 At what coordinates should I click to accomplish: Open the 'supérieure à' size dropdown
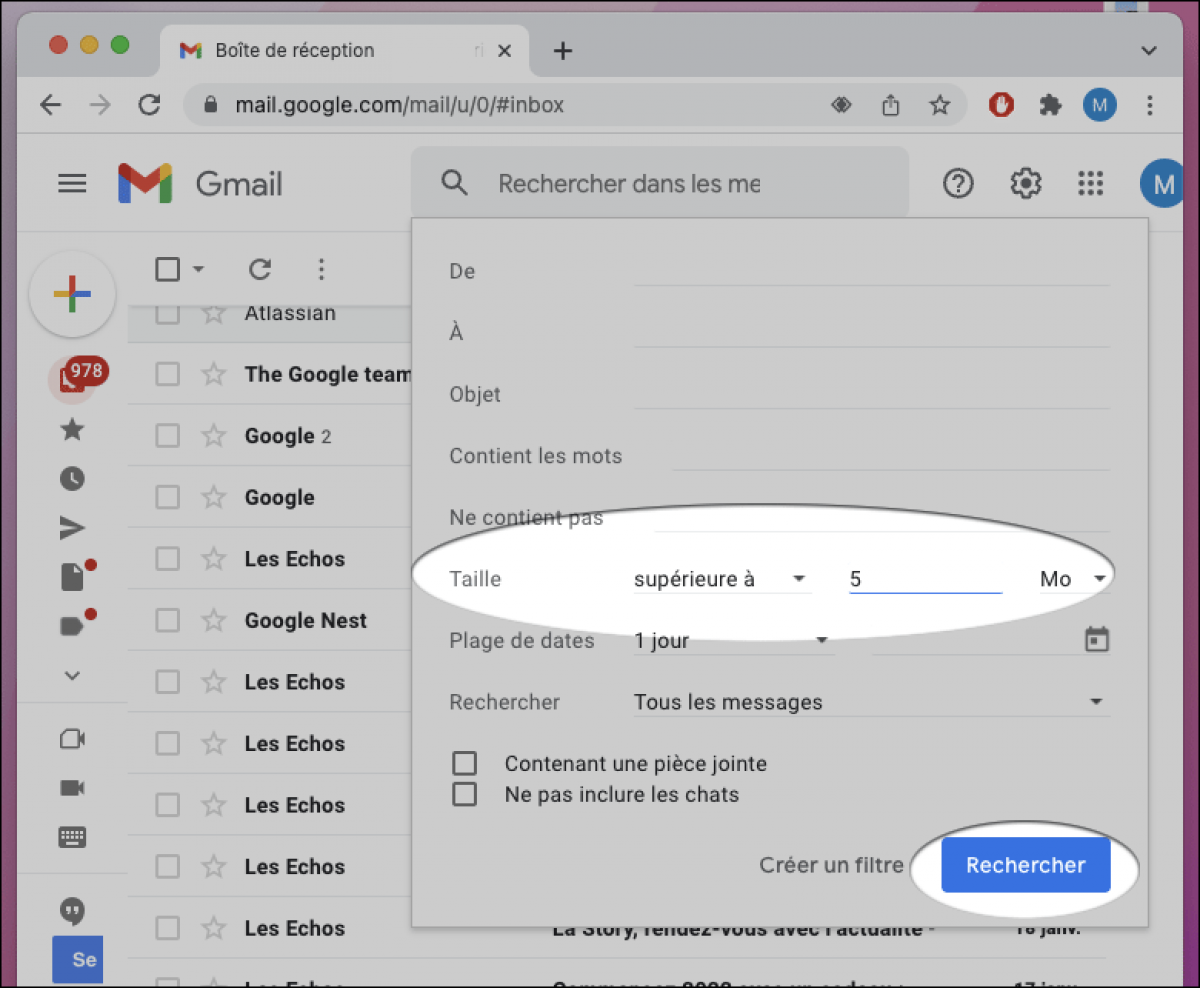pos(720,578)
